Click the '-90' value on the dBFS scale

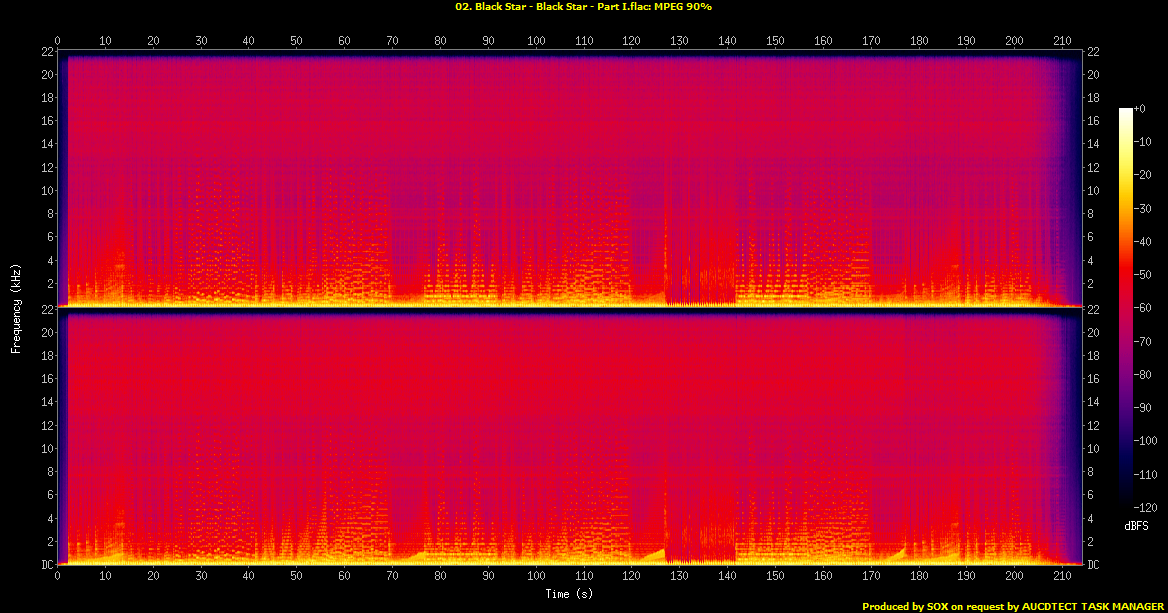point(1143,407)
